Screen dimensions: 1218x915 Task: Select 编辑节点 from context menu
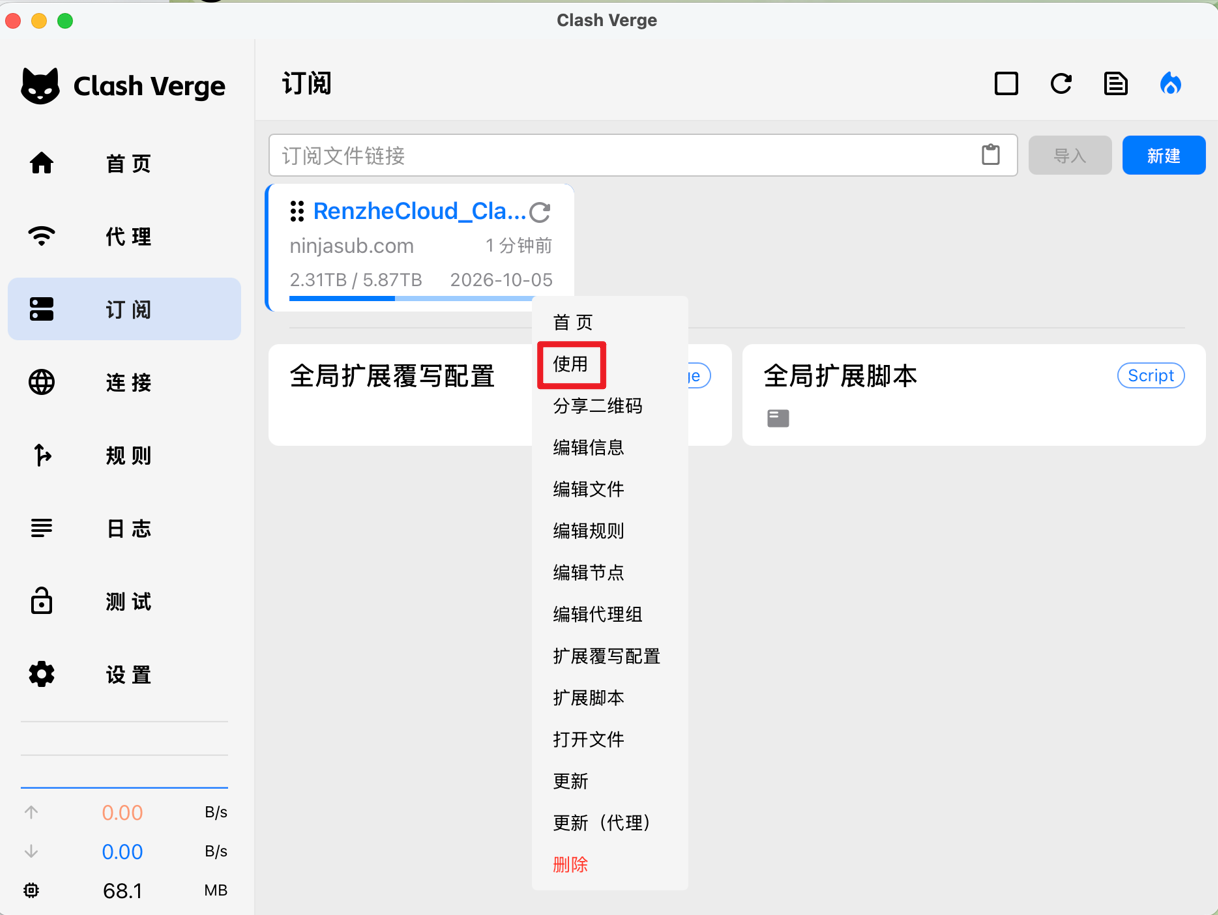click(610, 572)
